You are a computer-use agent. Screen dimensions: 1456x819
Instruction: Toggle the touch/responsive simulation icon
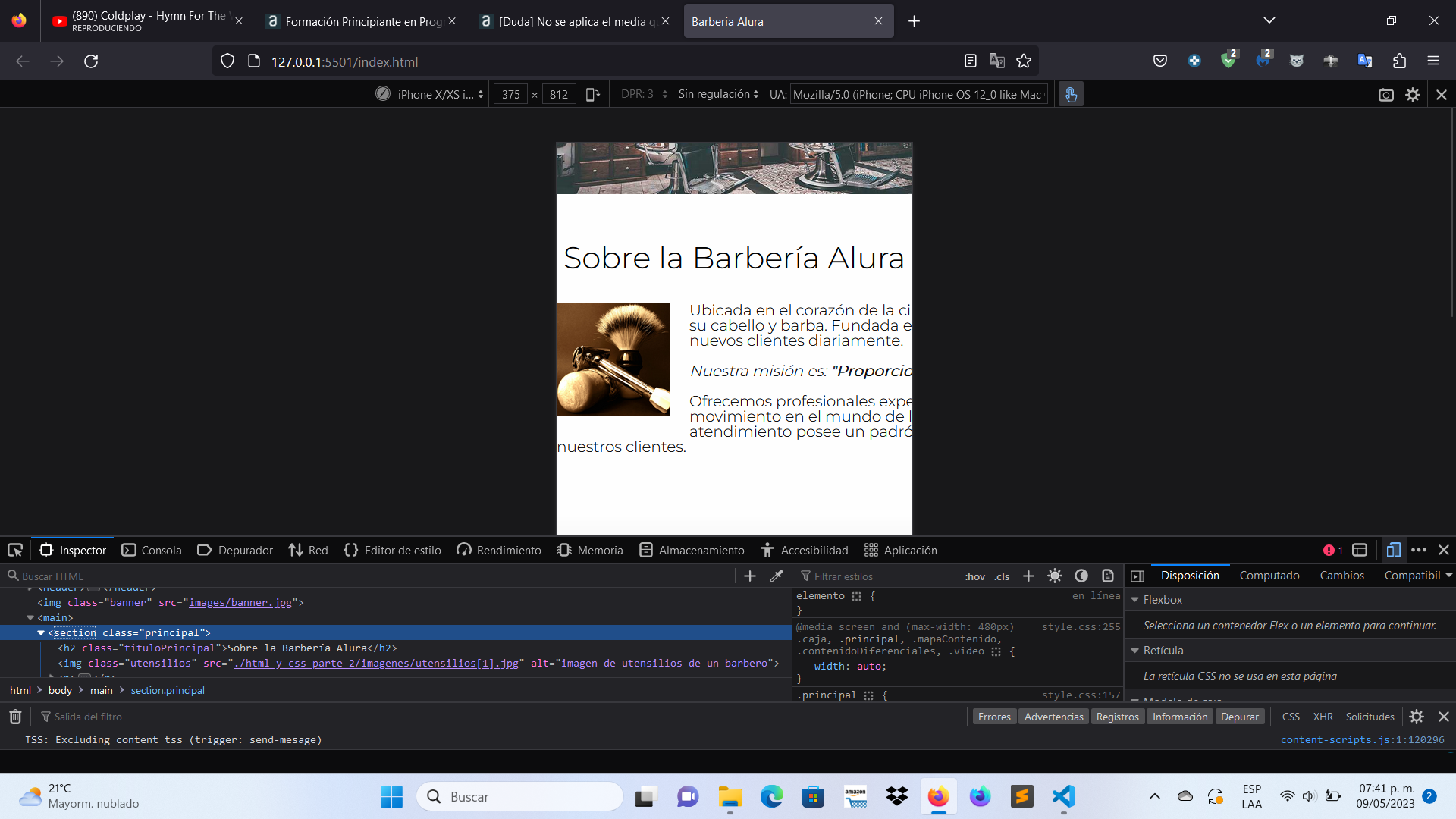point(1070,94)
